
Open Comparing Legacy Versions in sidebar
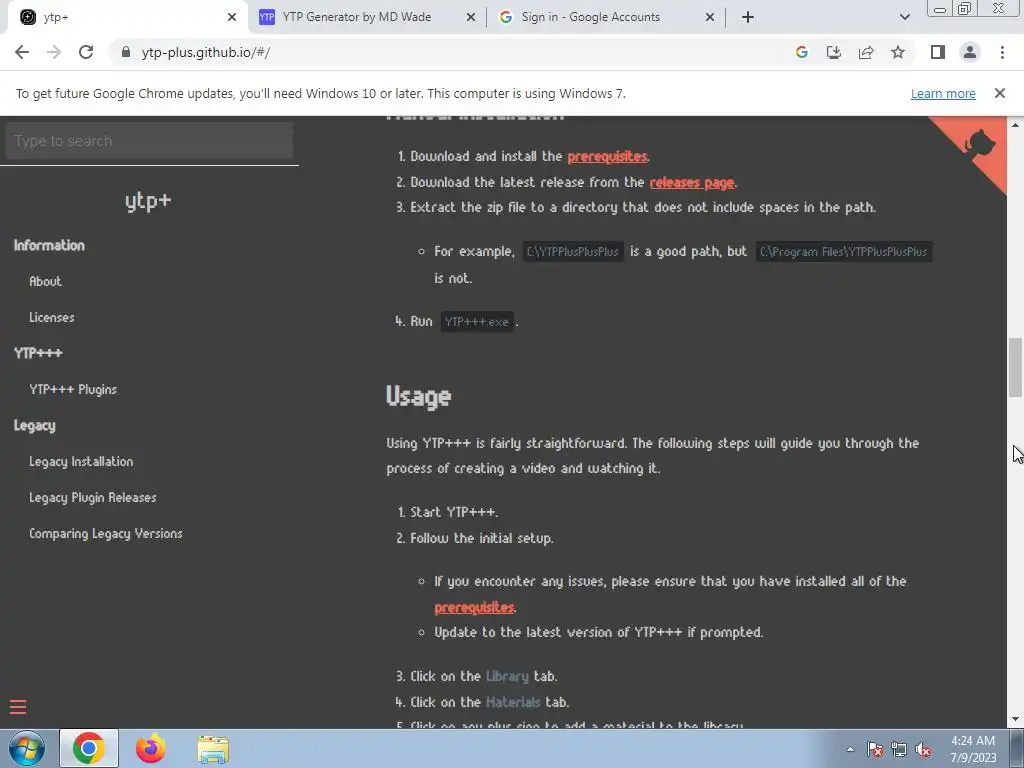106,534
